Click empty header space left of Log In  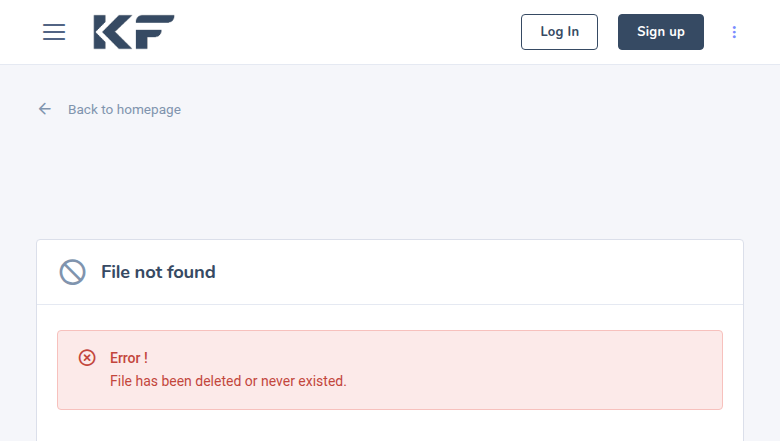350,32
